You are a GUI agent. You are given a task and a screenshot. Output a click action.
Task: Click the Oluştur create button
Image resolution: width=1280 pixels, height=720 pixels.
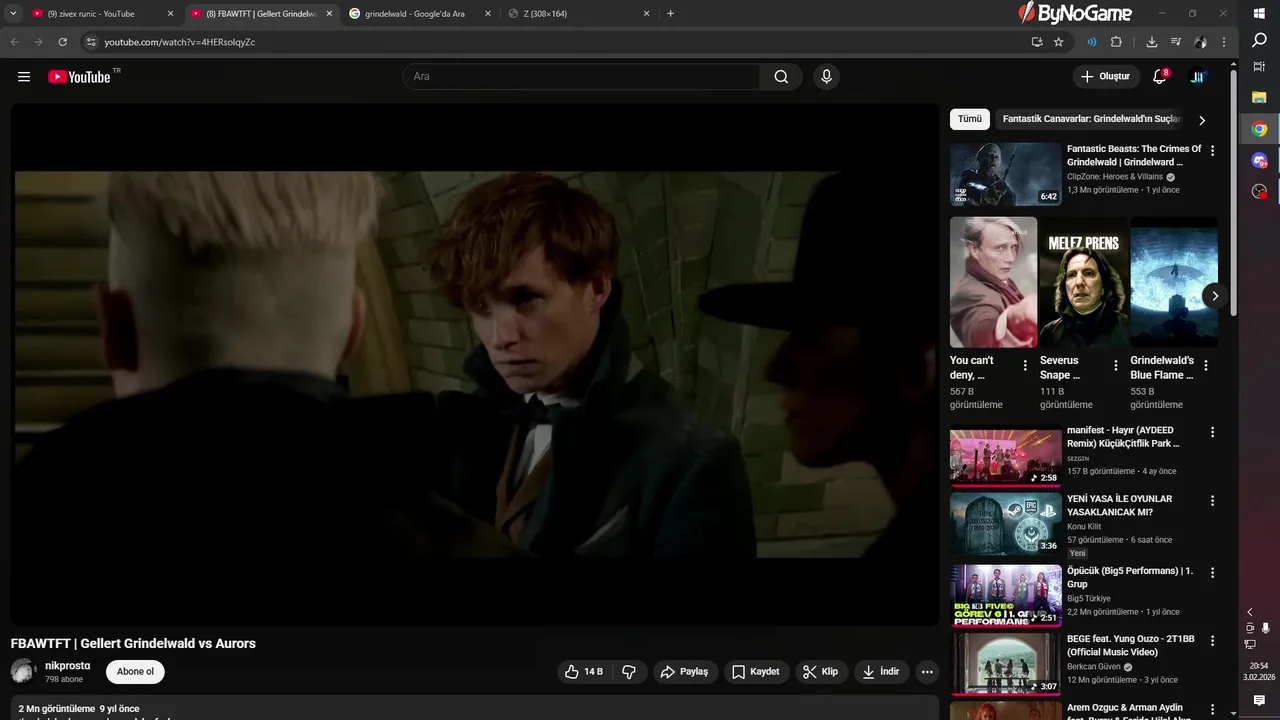[1106, 77]
